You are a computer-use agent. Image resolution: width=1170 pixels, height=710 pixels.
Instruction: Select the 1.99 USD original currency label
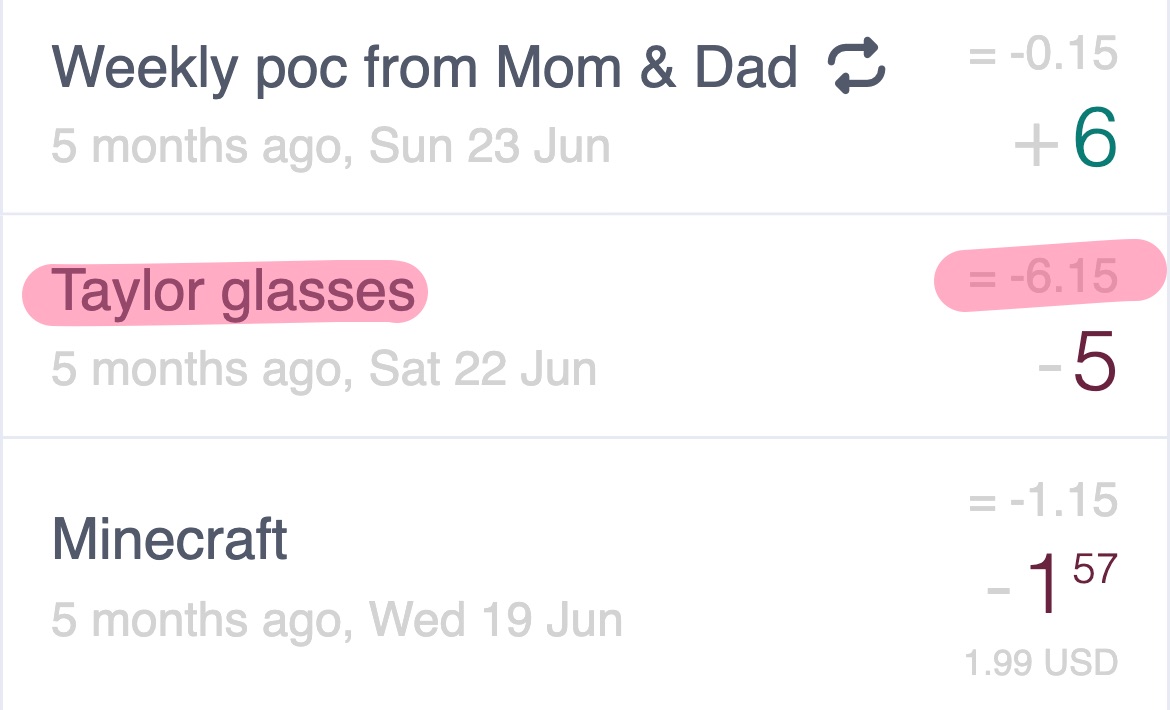(1041, 662)
